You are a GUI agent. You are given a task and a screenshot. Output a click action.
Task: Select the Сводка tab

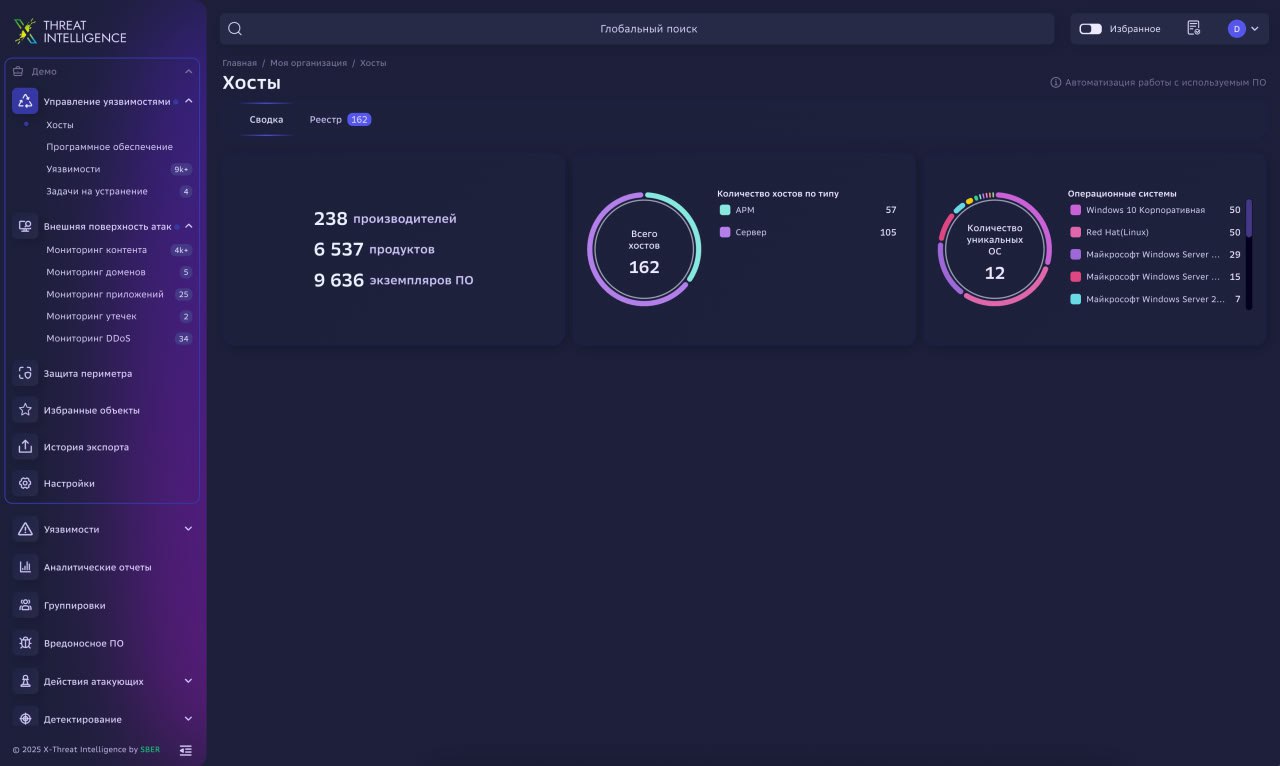(266, 120)
